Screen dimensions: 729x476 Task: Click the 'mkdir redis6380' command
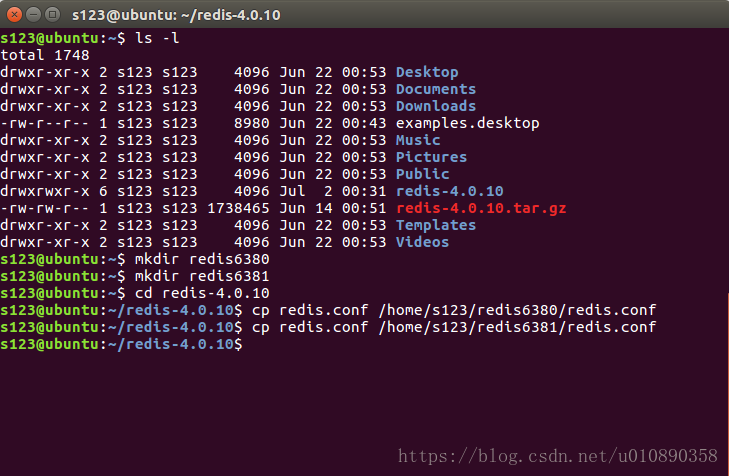pyautogui.click(x=202, y=259)
